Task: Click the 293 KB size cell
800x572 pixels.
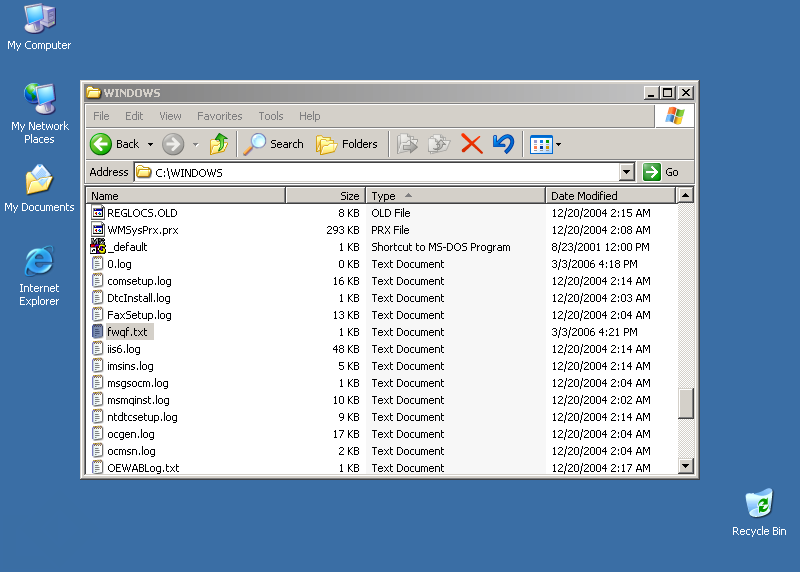Action: (x=342, y=230)
